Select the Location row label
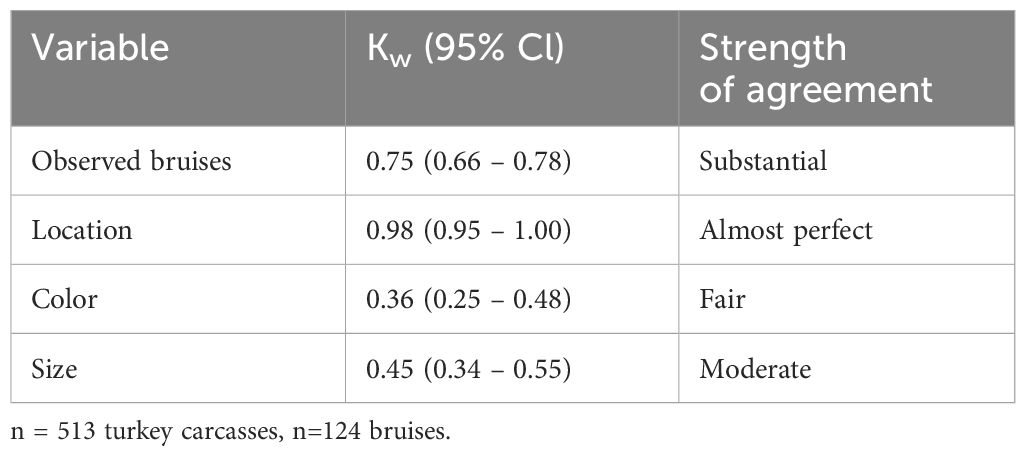 point(82,230)
